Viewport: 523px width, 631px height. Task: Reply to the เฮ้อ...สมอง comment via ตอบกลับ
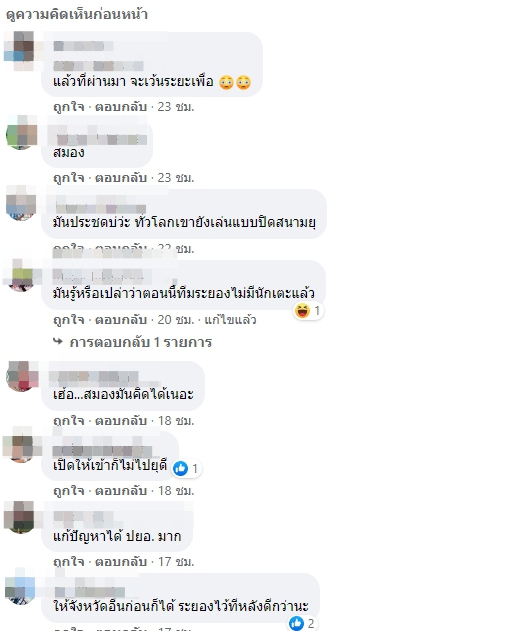pyautogui.click(x=121, y=421)
